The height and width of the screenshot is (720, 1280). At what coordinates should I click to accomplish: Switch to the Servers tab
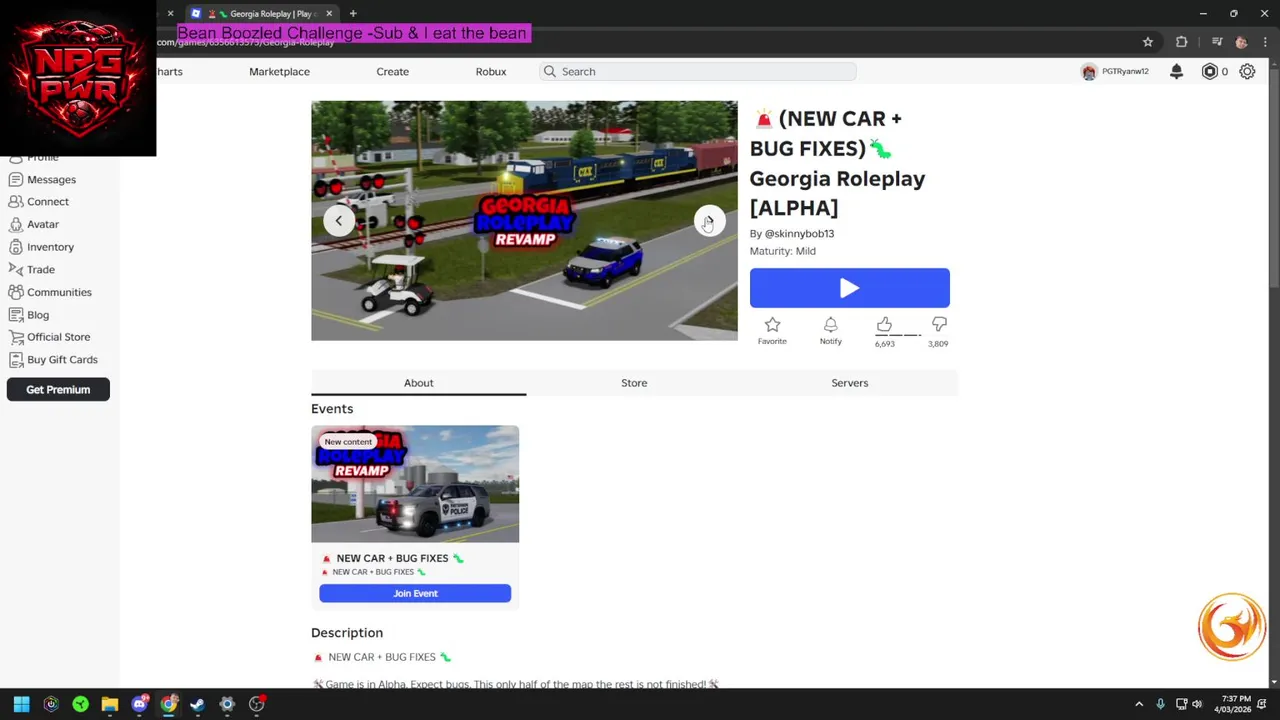(x=850, y=383)
